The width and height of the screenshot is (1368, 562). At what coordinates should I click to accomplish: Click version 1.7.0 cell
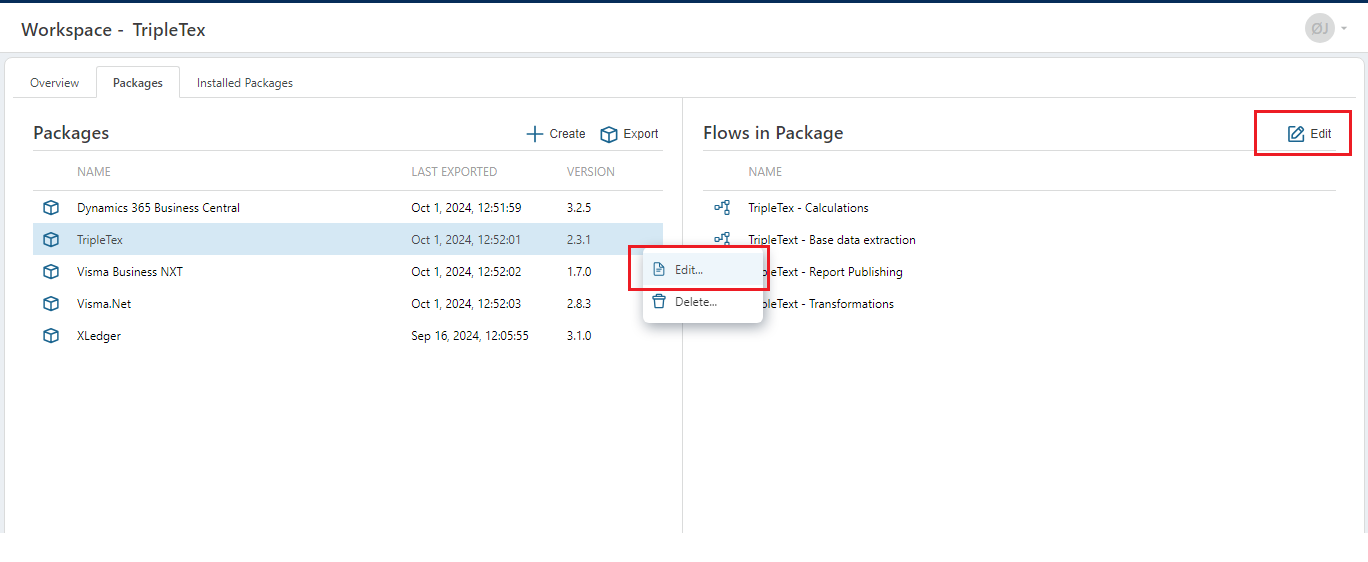[x=579, y=272]
